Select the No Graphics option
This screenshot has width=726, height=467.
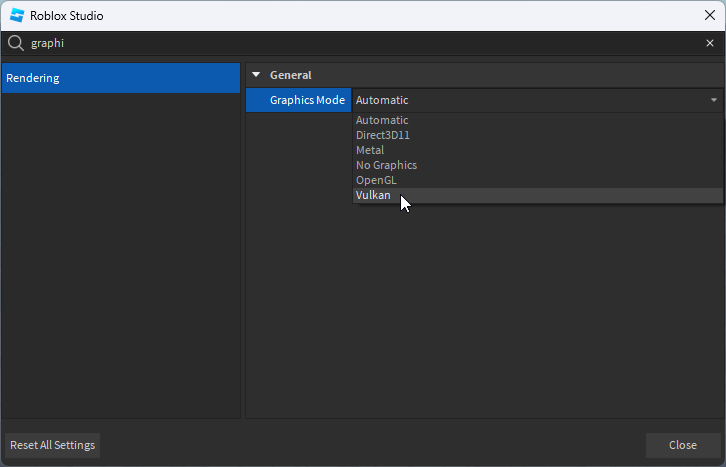point(386,165)
